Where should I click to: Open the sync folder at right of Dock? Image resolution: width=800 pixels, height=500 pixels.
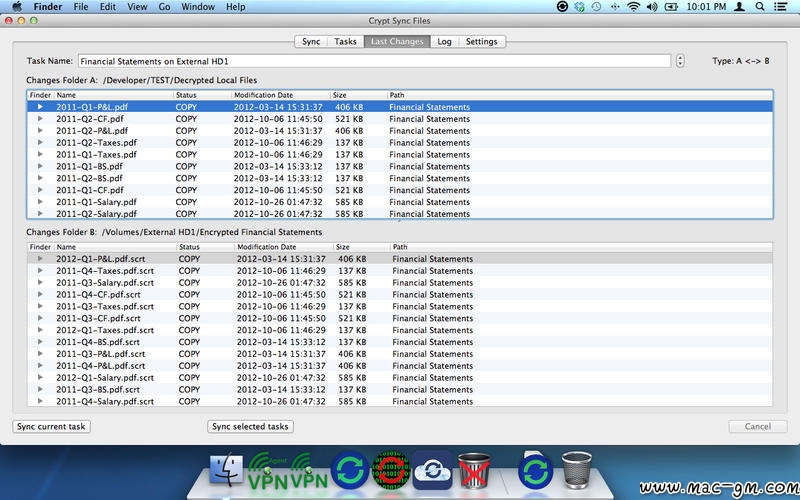tap(535, 470)
